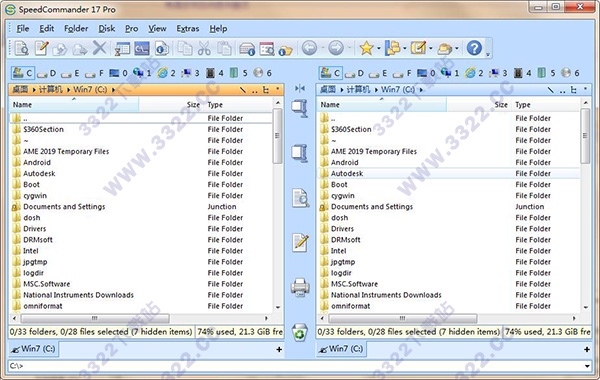Click the Delete X toolbar icon

(99, 49)
